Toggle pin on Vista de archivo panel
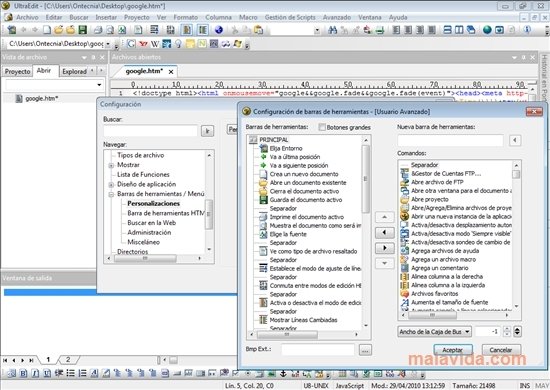 (x=93, y=57)
